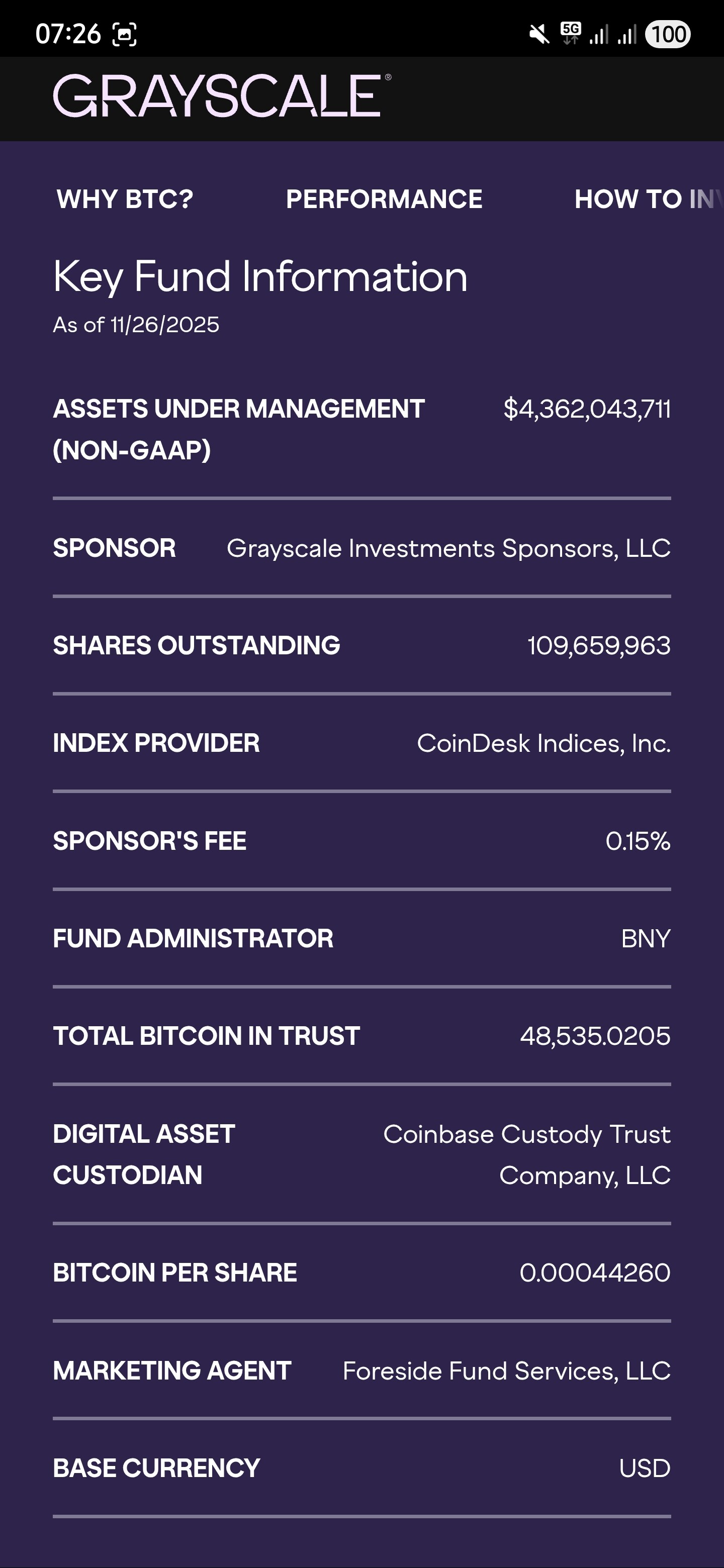Viewport: 724px width, 1568px height.
Task: Tap the battery level indicator
Action: tap(668, 34)
